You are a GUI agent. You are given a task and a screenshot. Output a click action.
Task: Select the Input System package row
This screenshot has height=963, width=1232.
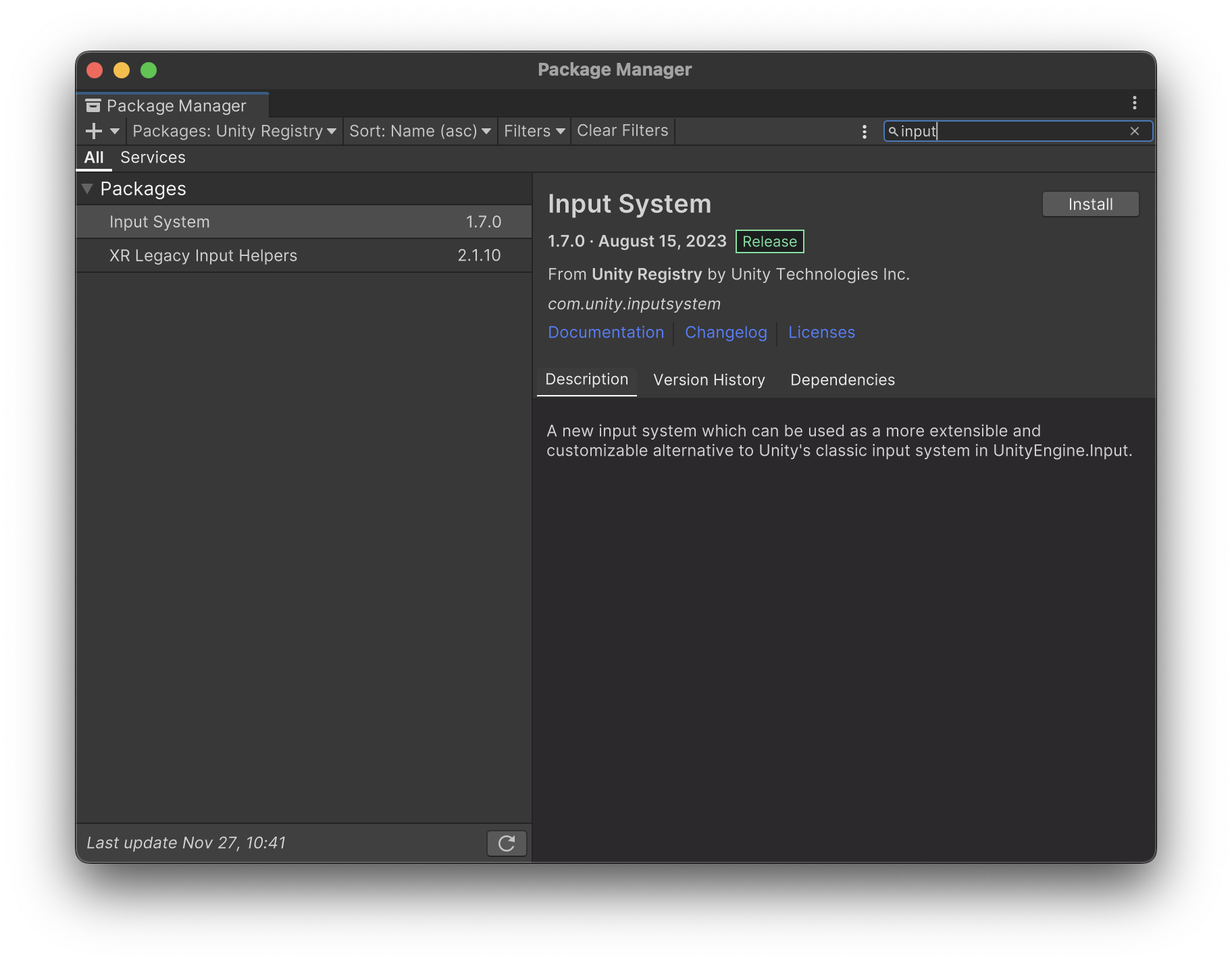tap(304, 222)
